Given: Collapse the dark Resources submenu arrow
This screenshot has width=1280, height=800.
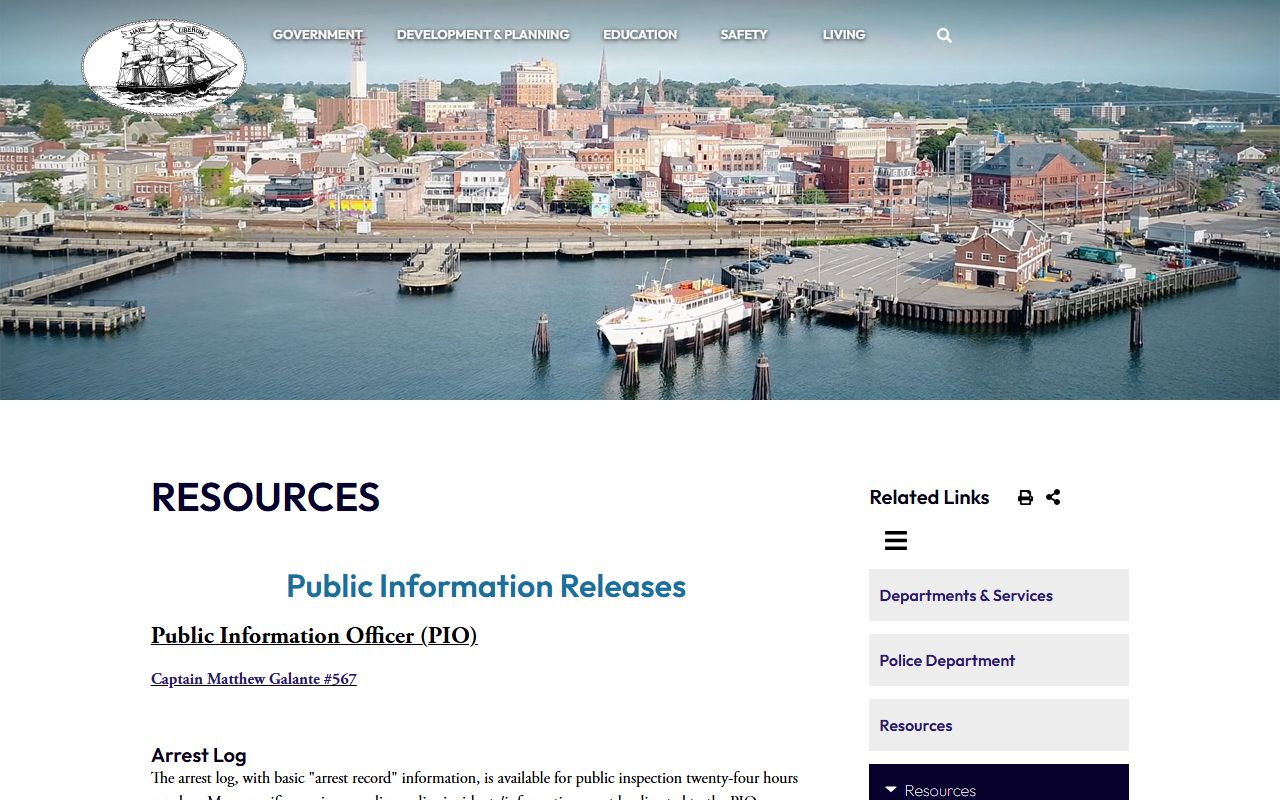Looking at the screenshot, I should [x=891, y=790].
